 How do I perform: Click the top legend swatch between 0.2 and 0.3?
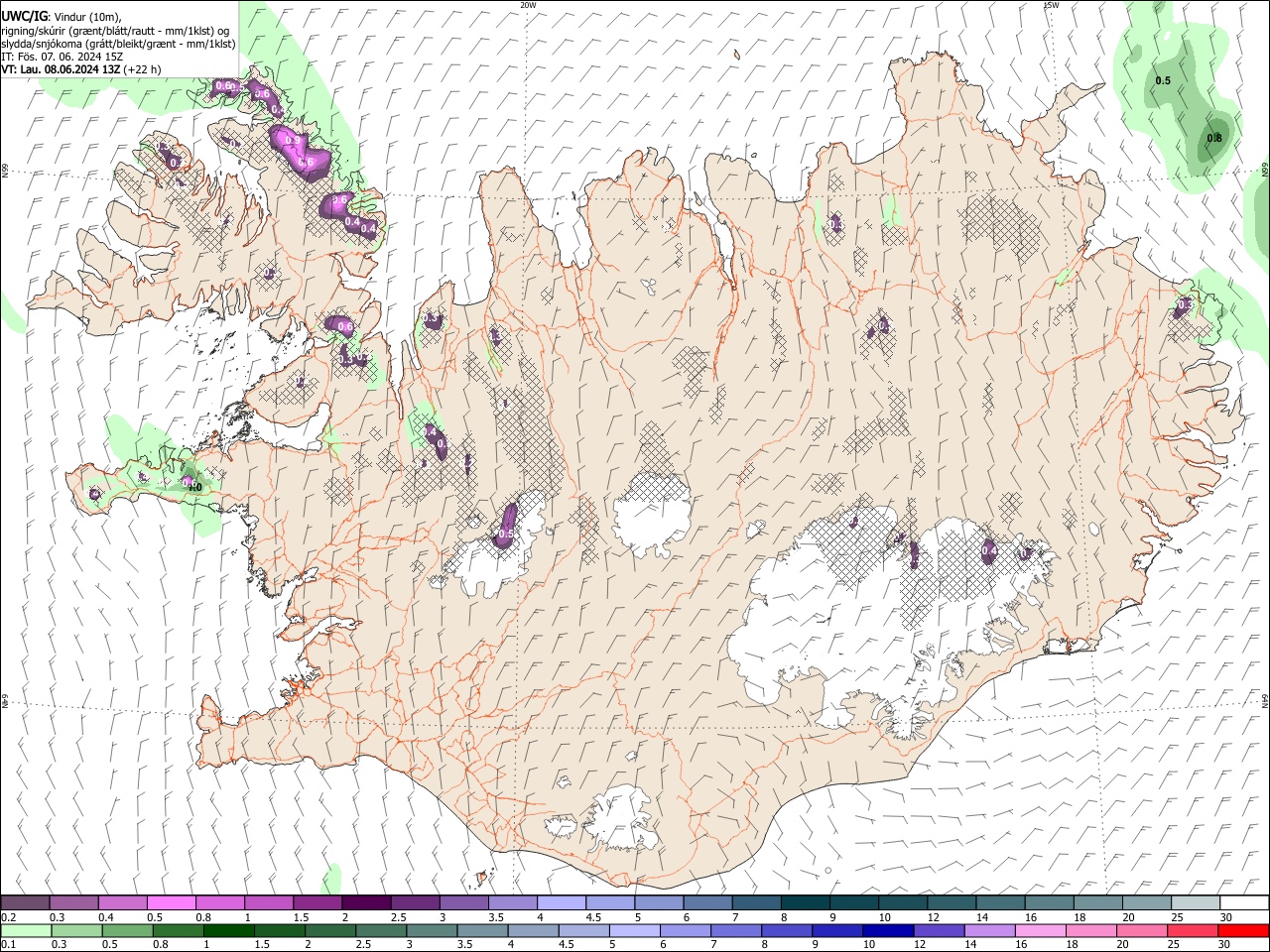click(x=25, y=902)
